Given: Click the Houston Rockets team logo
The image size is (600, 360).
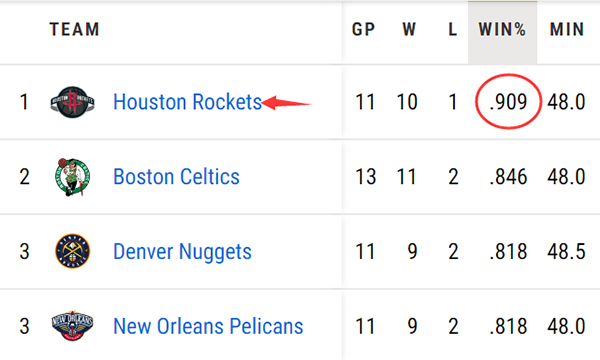Looking at the screenshot, I should [x=72, y=102].
